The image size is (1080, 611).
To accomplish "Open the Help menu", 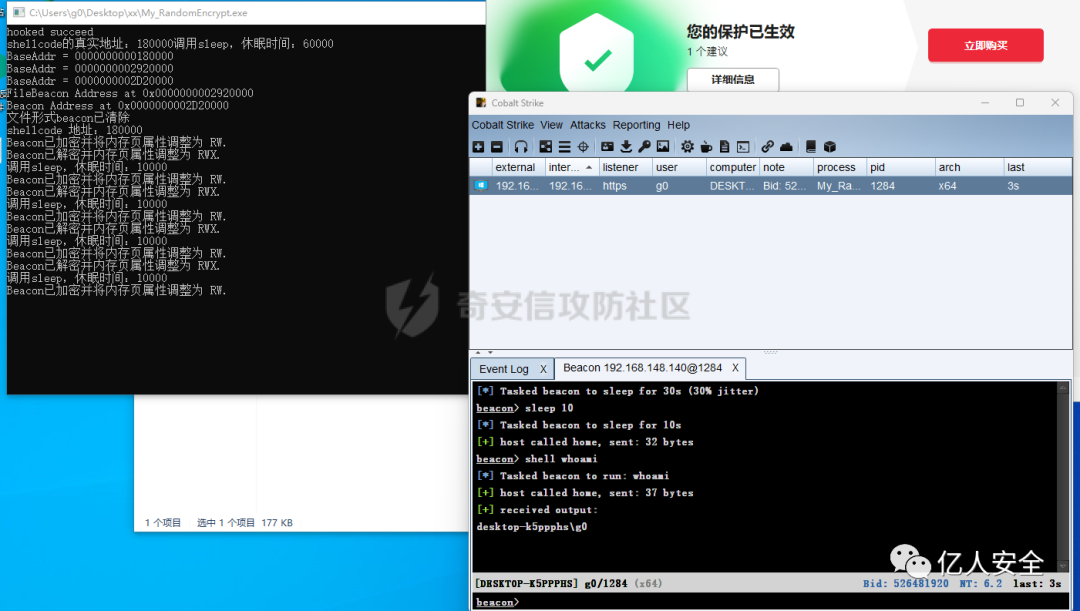I will click(678, 125).
